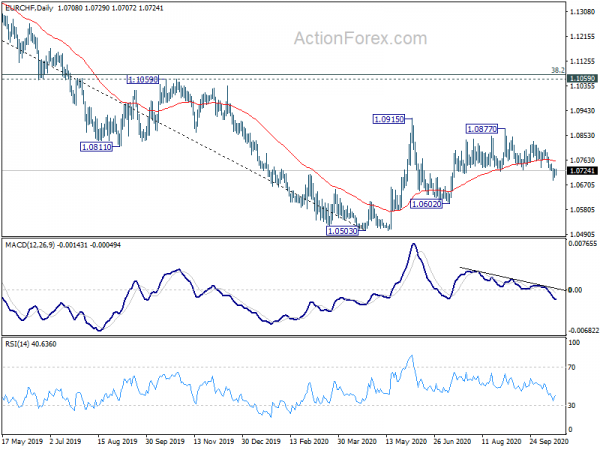Click the 1.09150 peak price label
Screen dimensions: 600x450
coord(389,119)
